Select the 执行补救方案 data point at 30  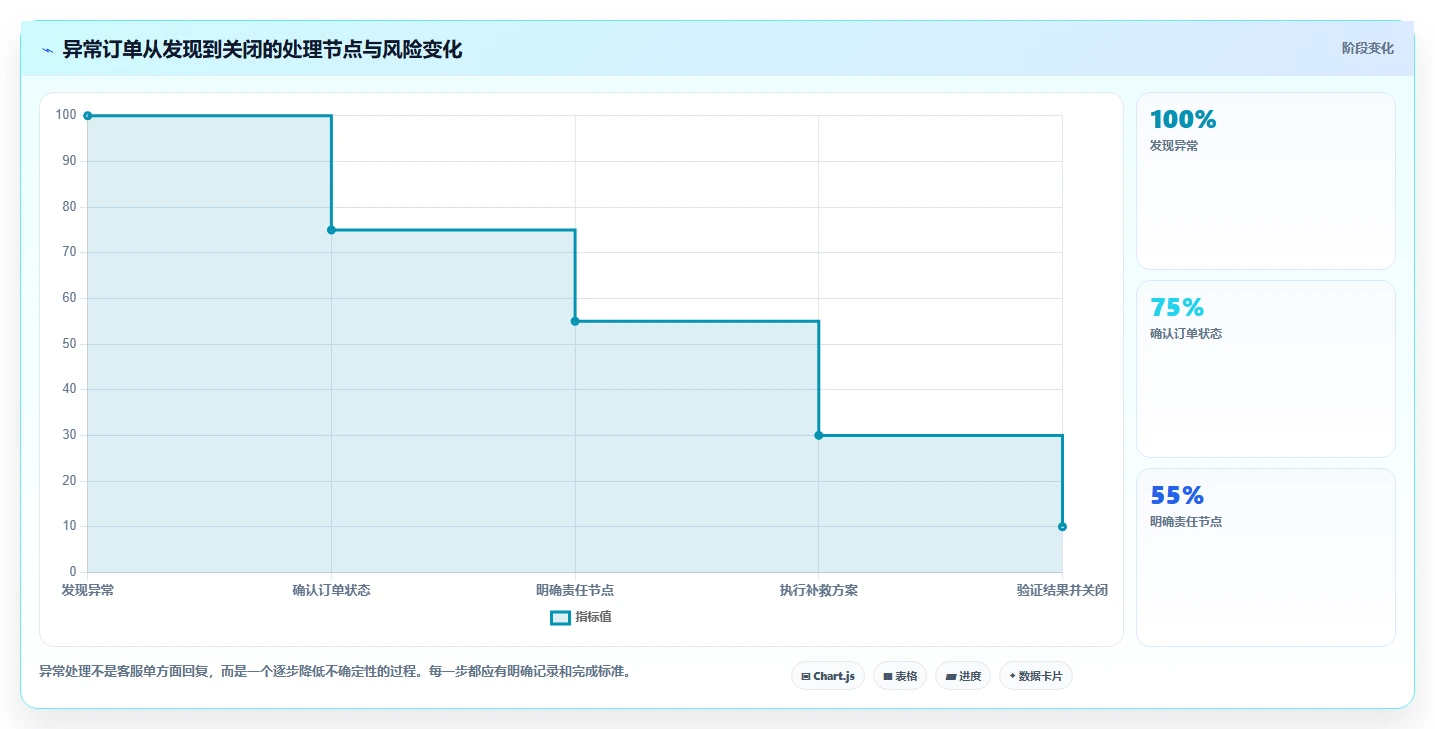(819, 435)
